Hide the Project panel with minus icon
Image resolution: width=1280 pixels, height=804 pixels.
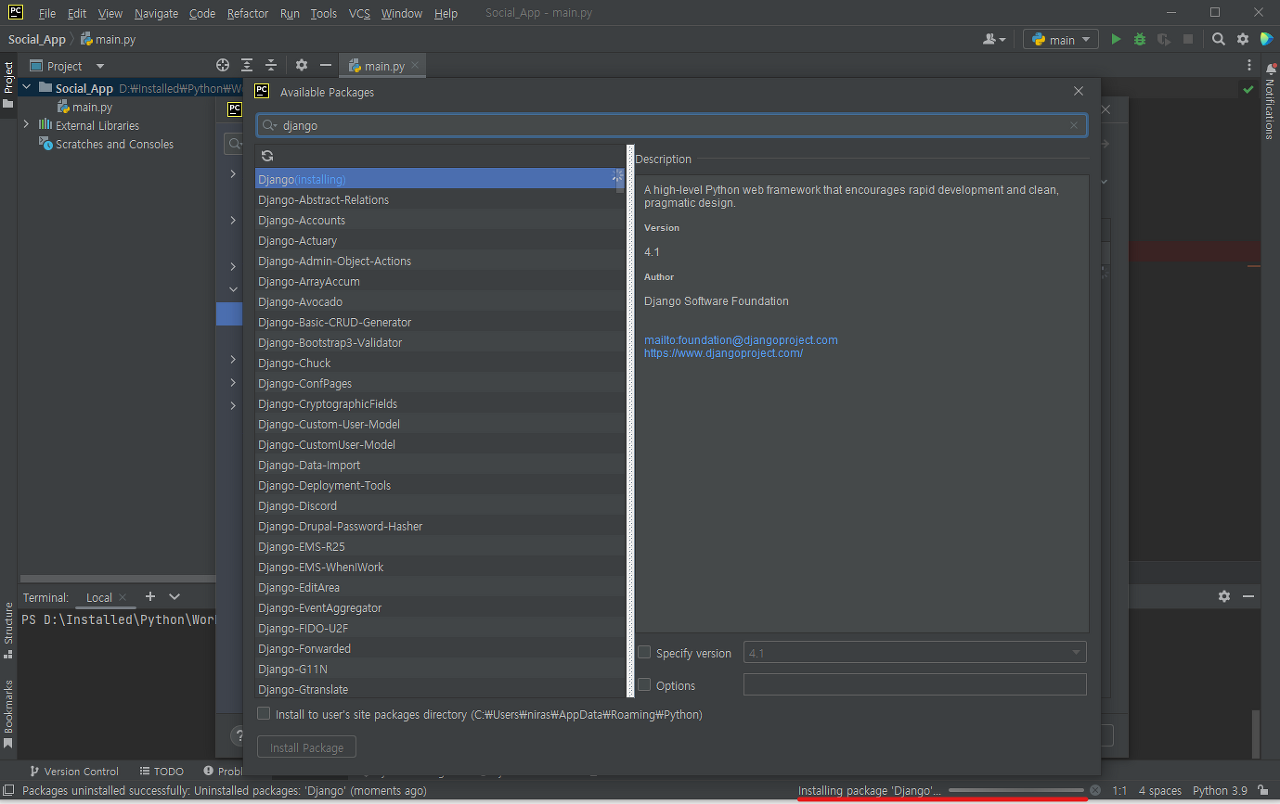[325, 65]
